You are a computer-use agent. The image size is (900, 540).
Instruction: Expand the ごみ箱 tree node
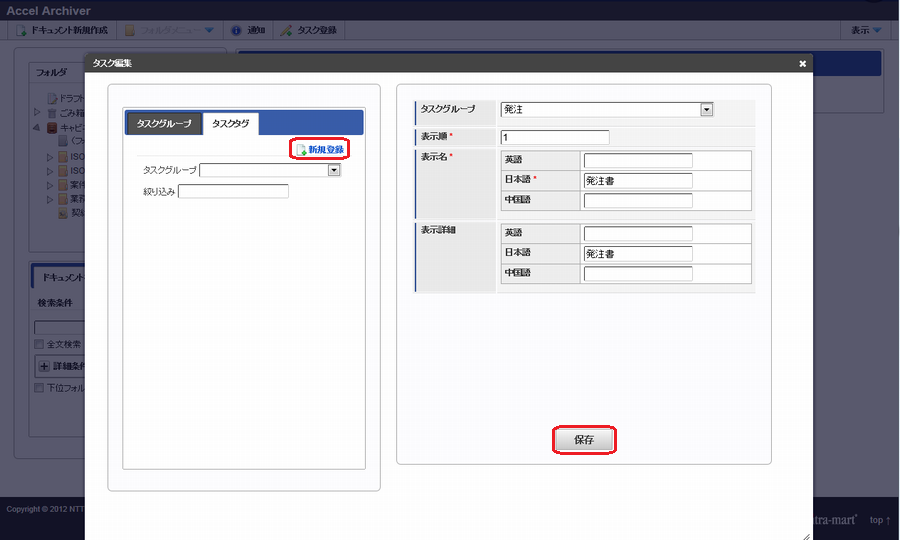pos(37,112)
